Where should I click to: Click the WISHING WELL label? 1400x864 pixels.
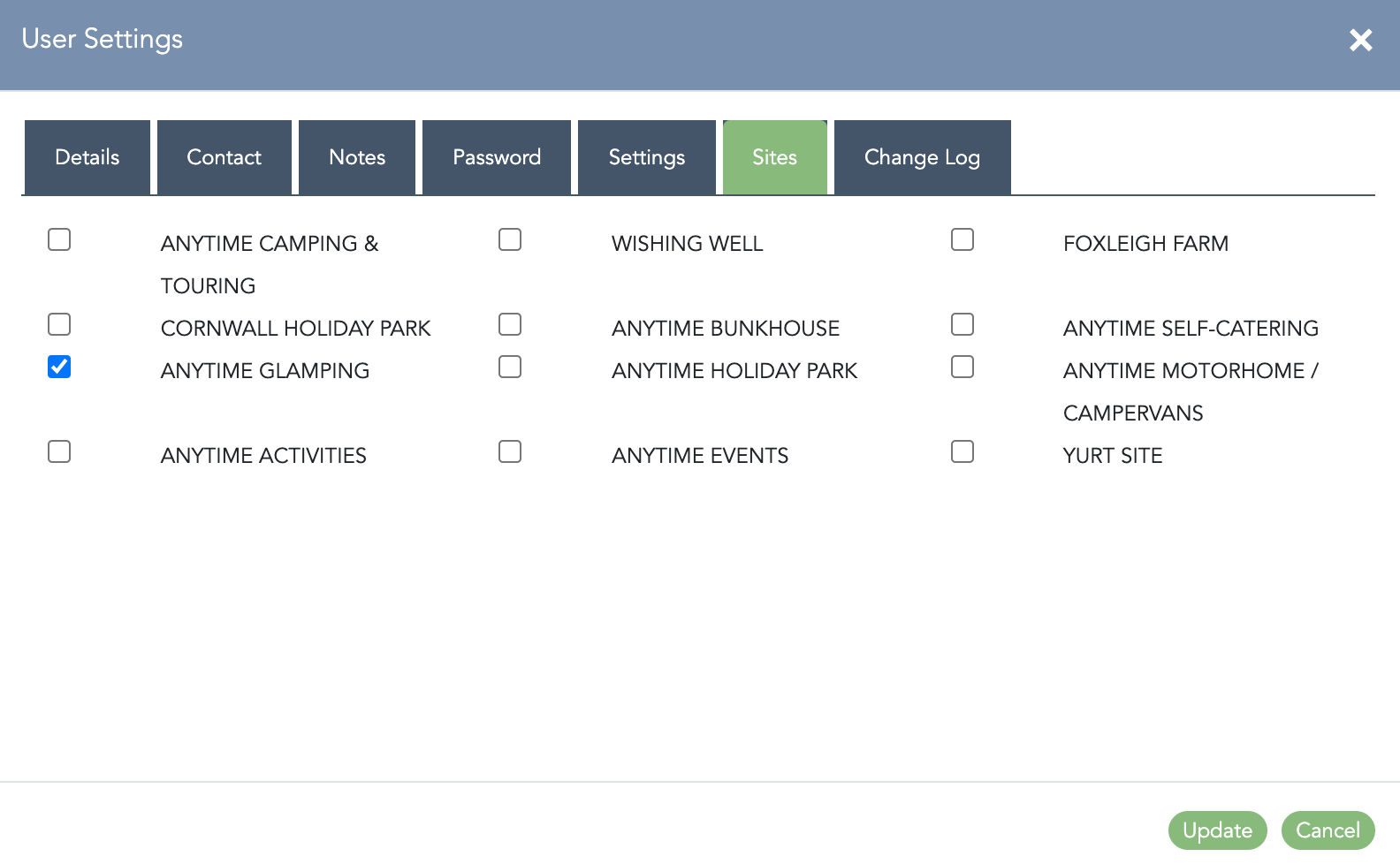point(688,244)
